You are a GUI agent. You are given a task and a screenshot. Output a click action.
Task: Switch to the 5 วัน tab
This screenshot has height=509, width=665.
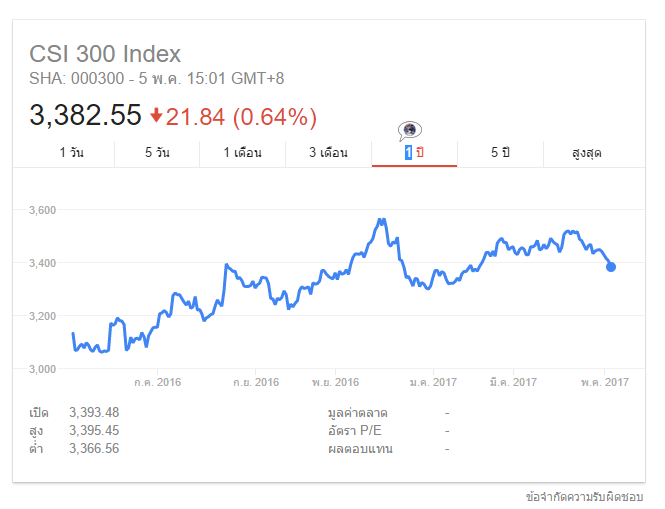click(x=157, y=153)
